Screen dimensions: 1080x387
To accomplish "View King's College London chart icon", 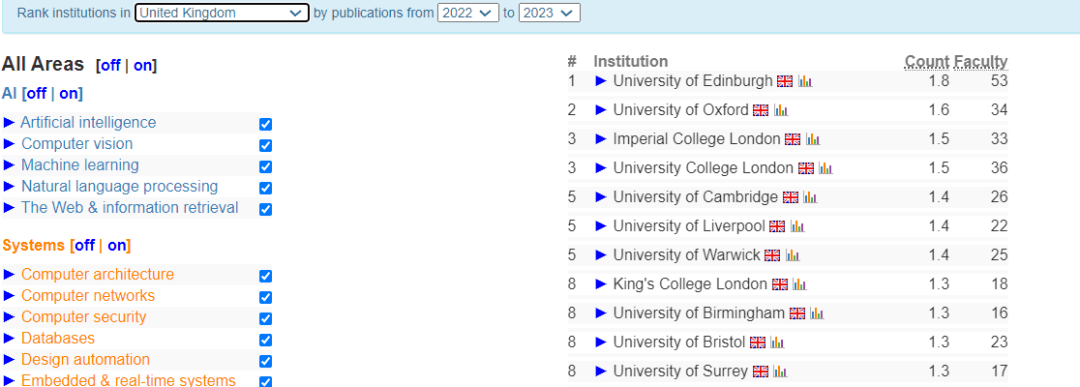I will [x=799, y=284].
